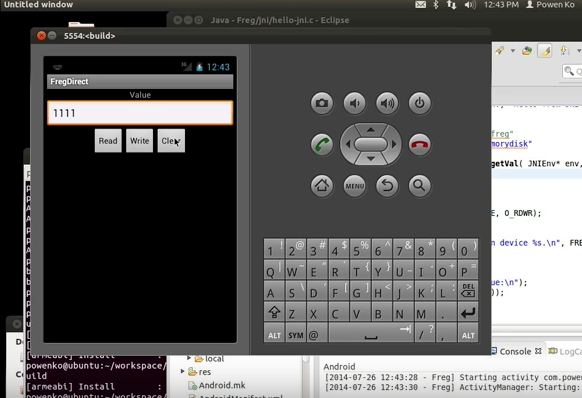Close the 5554 emulator window
The height and width of the screenshot is (398, 582).
point(41,36)
